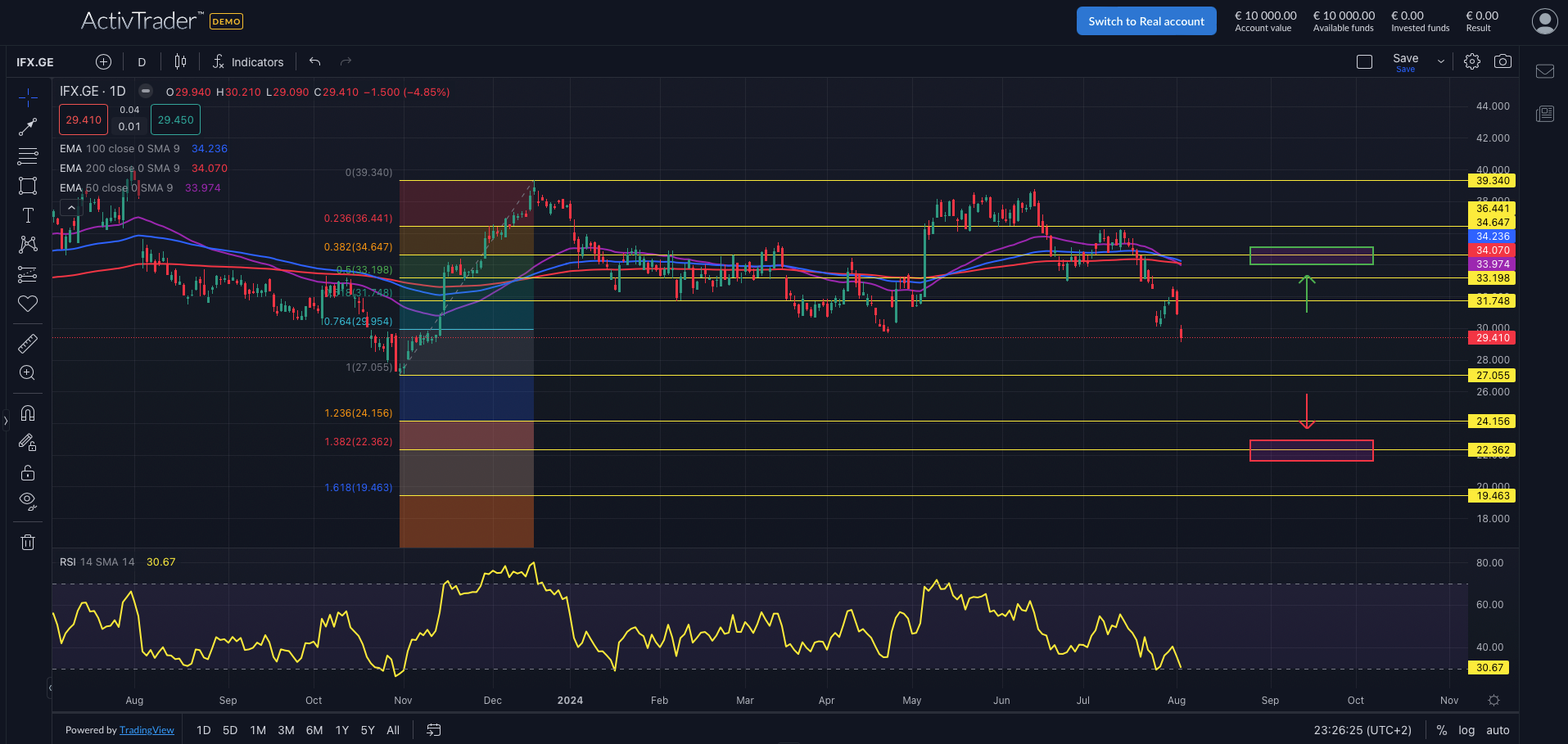
Task: Open the candlestick chart style selector
Action: [x=180, y=61]
